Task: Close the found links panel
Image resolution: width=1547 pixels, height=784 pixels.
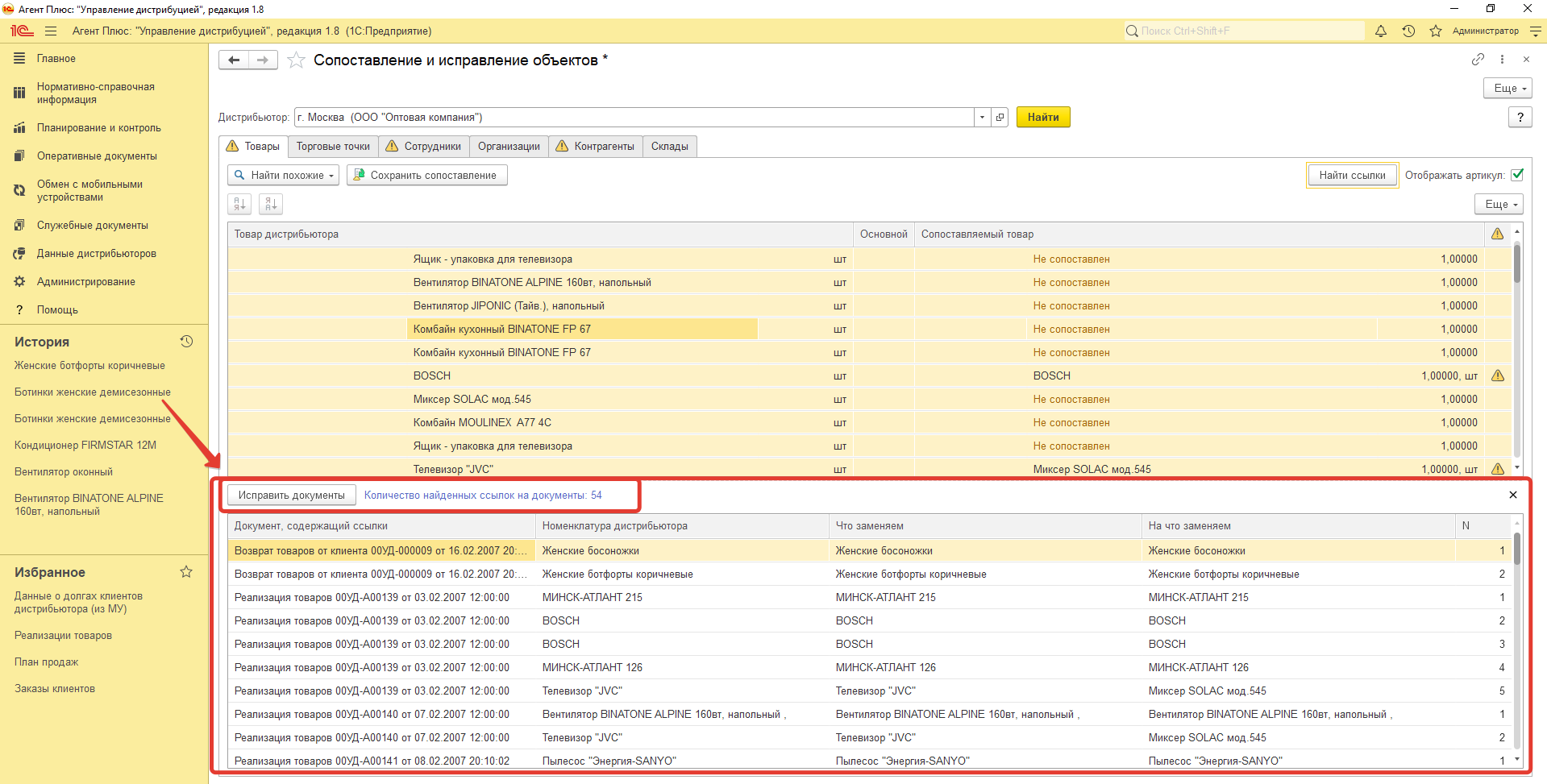Action: [1513, 496]
